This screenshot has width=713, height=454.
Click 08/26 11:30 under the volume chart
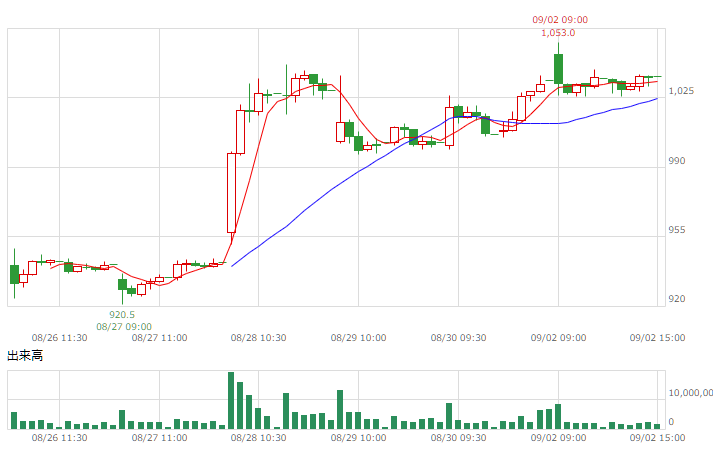click(60, 438)
